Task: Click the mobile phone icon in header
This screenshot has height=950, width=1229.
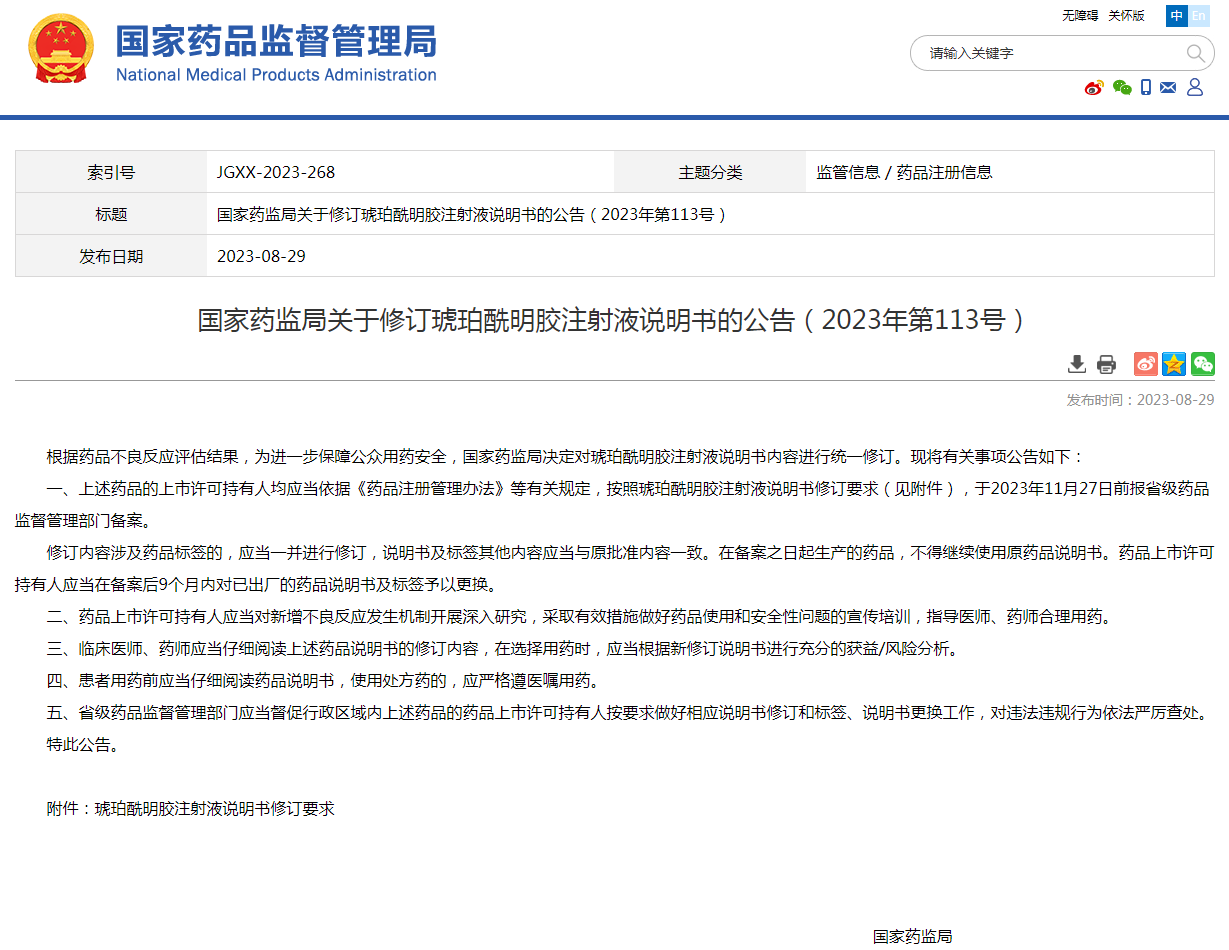Action: tap(1146, 88)
